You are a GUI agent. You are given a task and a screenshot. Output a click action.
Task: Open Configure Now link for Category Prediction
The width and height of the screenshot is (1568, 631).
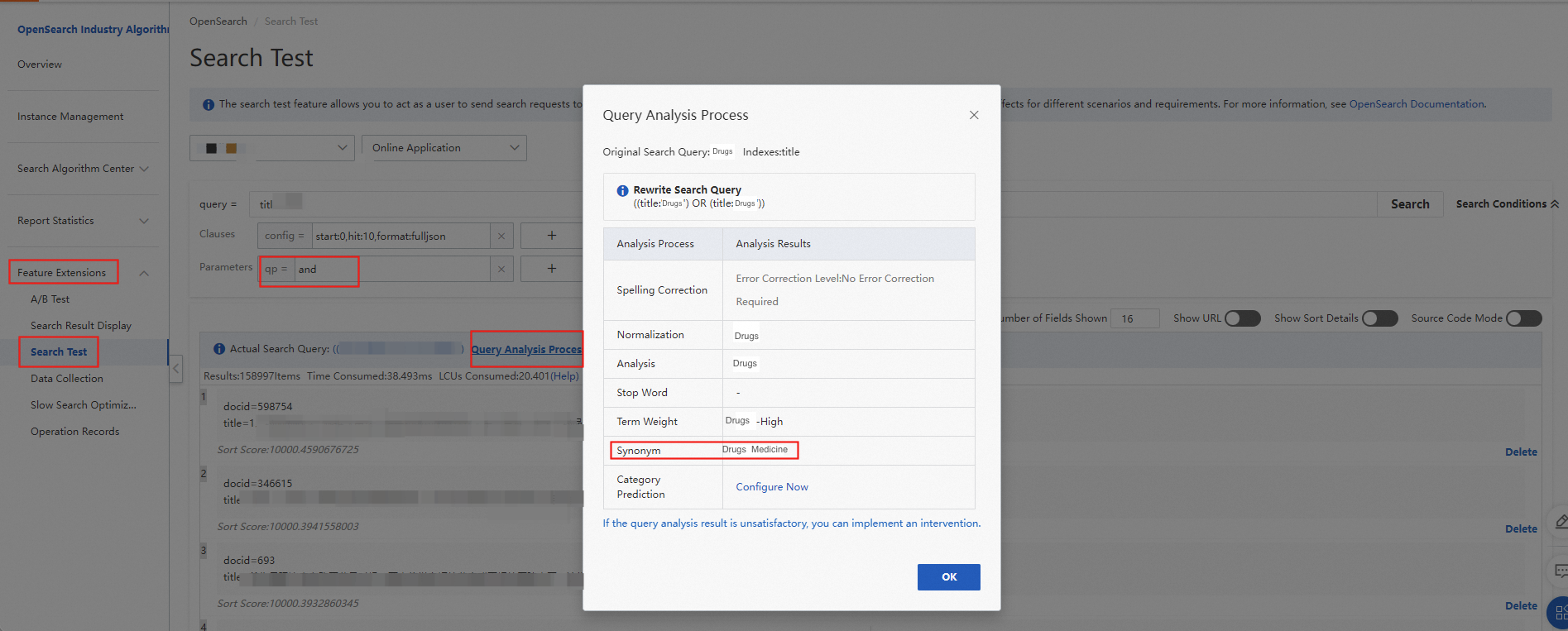pyautogui.click(x=771, y=487)
